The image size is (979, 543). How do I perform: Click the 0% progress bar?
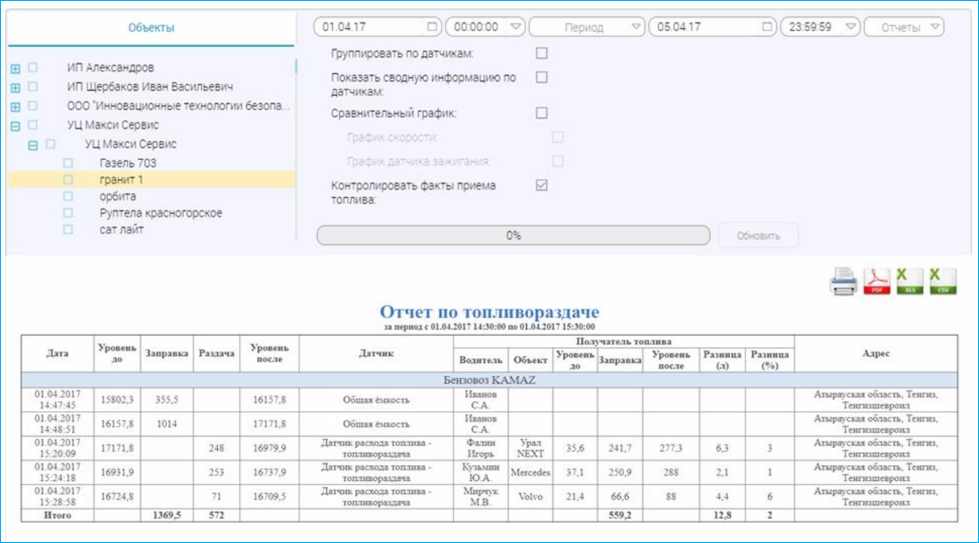pos(513,236)
